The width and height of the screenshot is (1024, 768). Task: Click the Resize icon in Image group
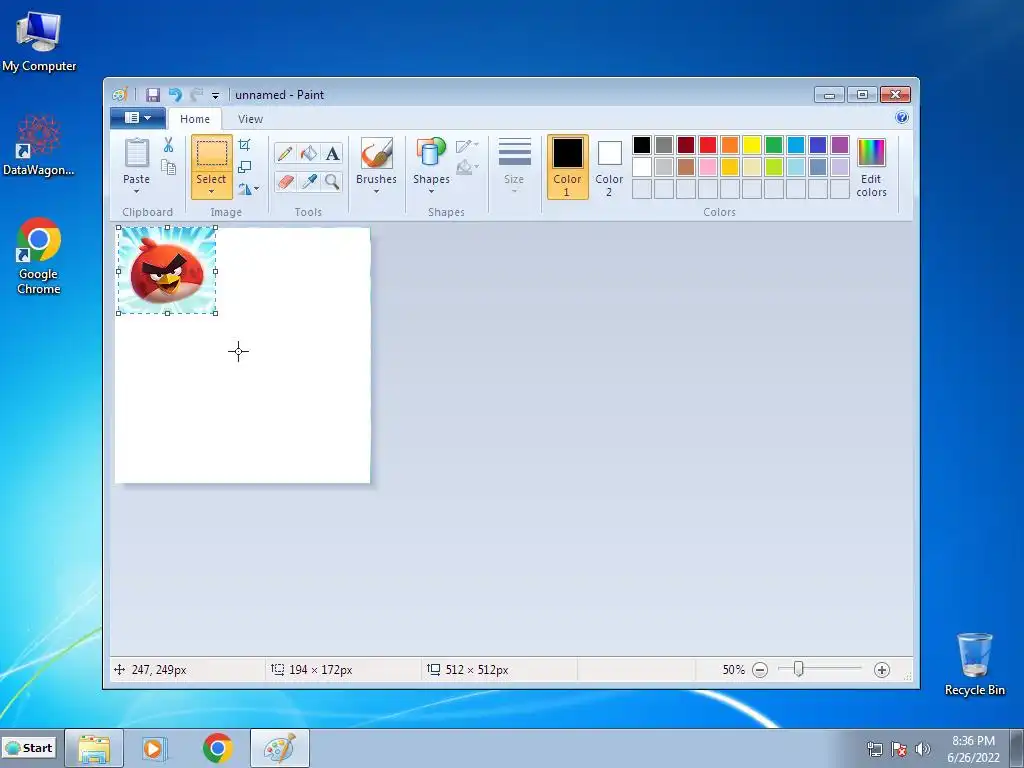click(244, 167)
